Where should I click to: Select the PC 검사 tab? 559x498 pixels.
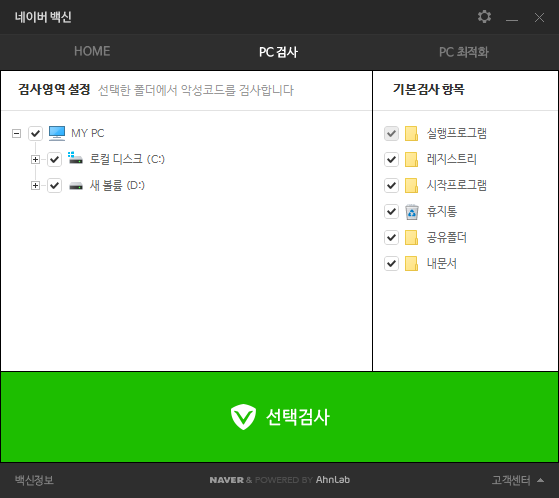[x=278, y=52]
